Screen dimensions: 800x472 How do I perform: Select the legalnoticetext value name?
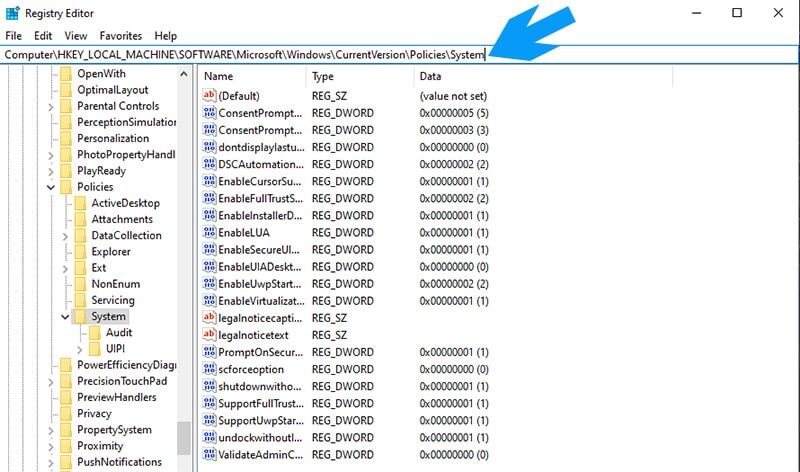[253, 335]
